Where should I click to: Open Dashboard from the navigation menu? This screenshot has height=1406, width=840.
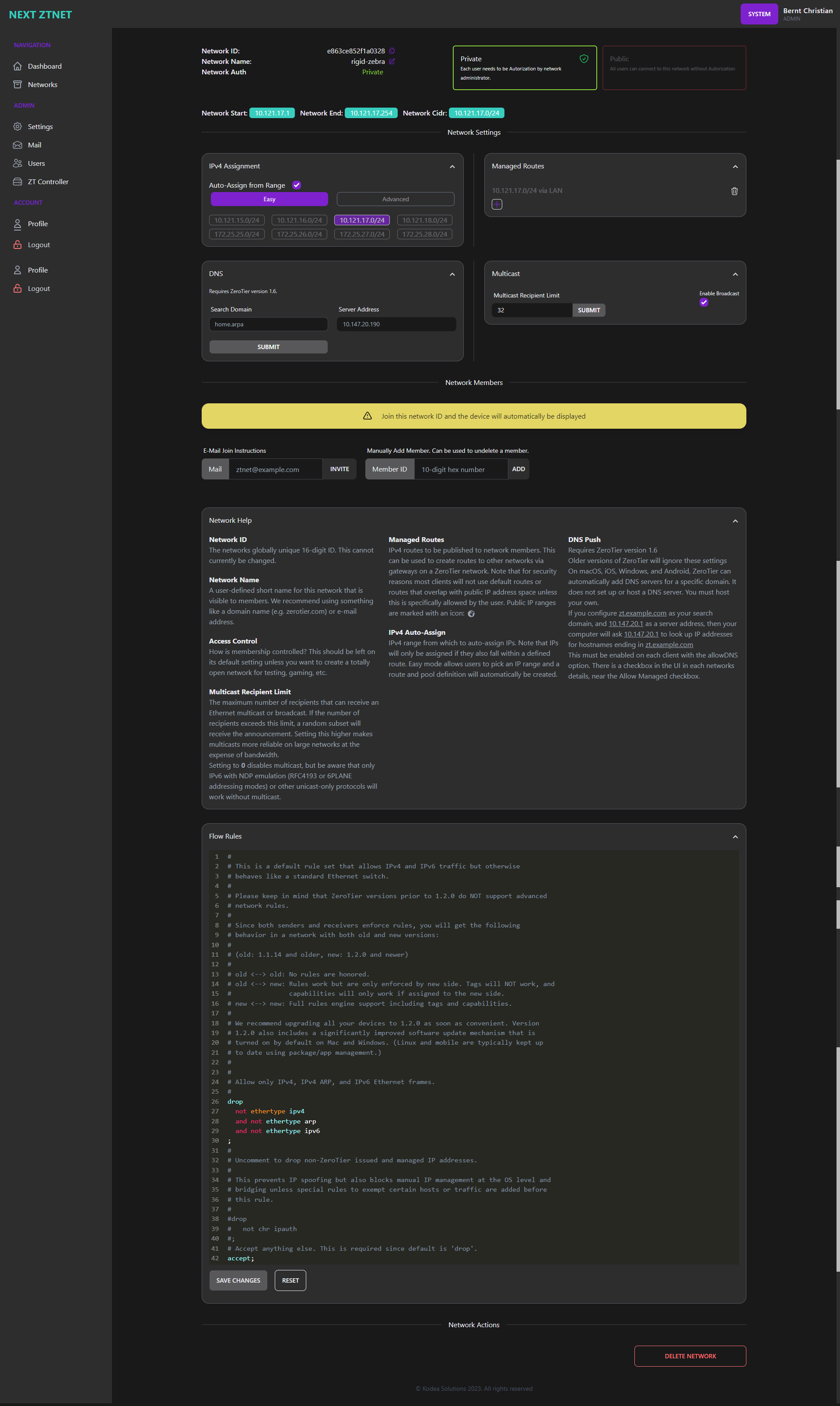[45, 66]
